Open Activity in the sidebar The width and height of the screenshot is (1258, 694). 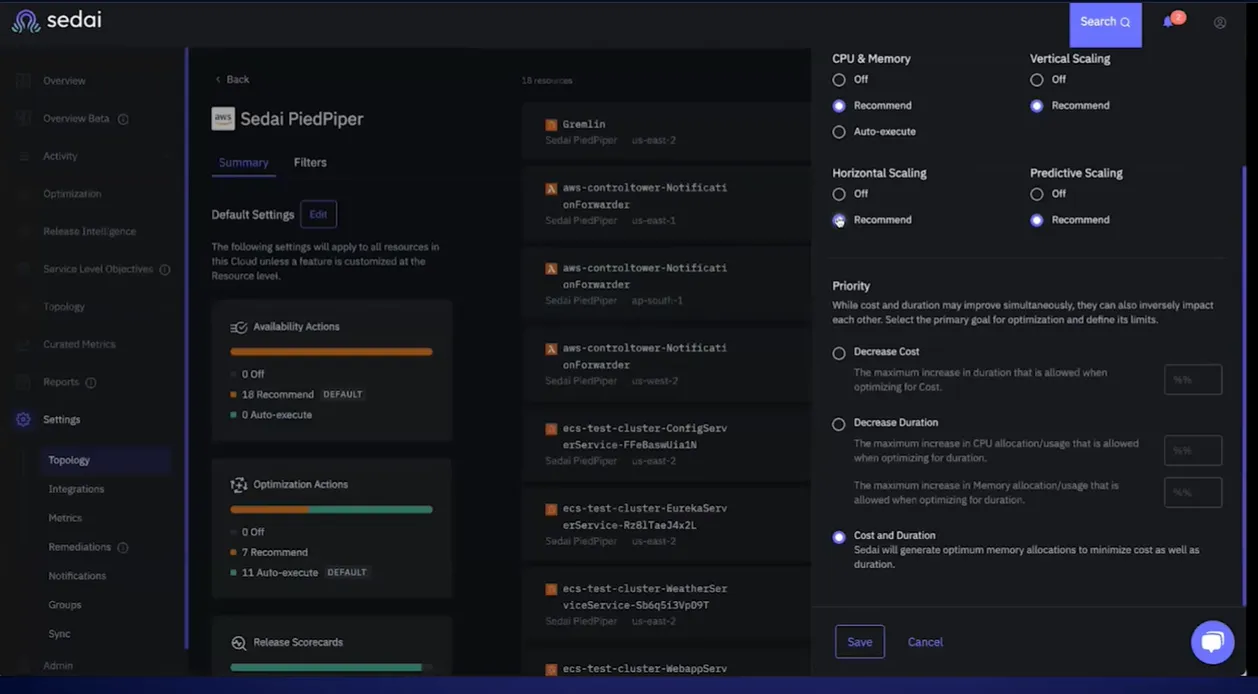[60, 157]
